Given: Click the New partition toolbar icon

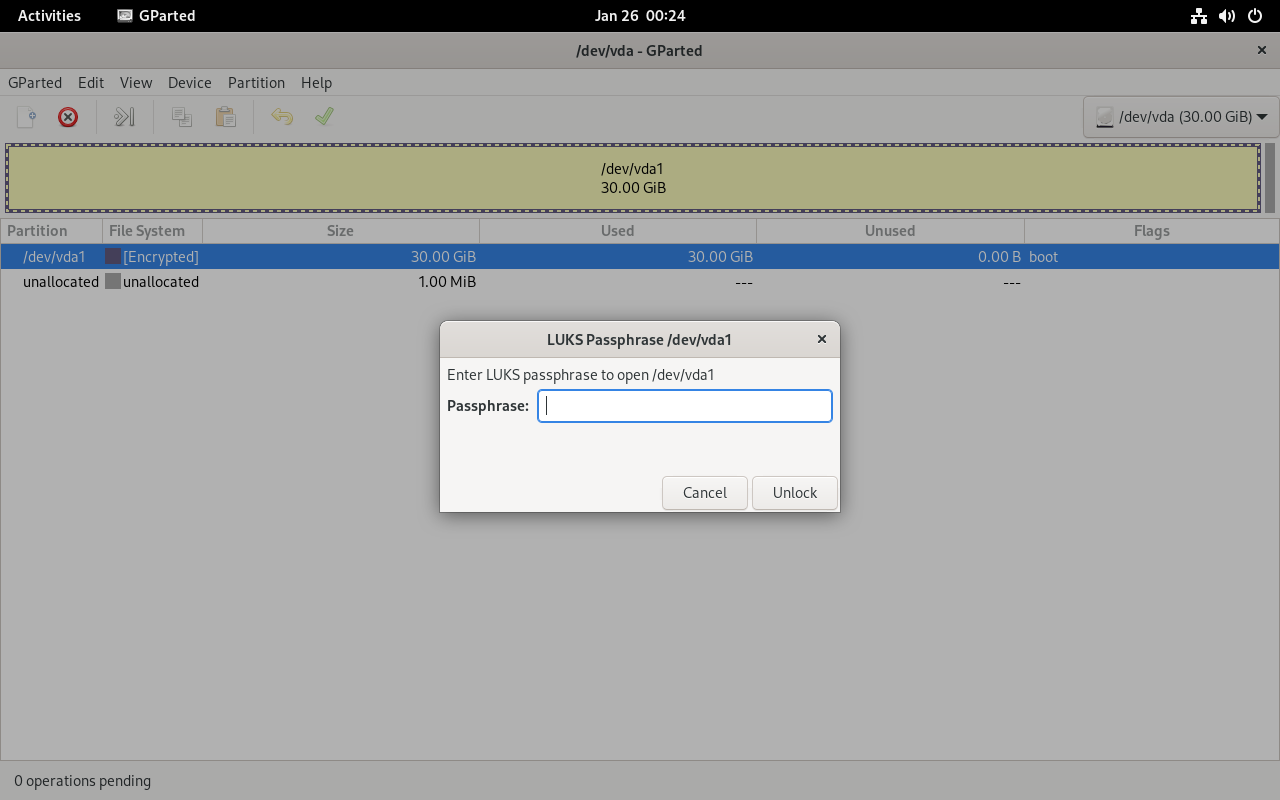Looking at the screenshot, I should 27,117.
